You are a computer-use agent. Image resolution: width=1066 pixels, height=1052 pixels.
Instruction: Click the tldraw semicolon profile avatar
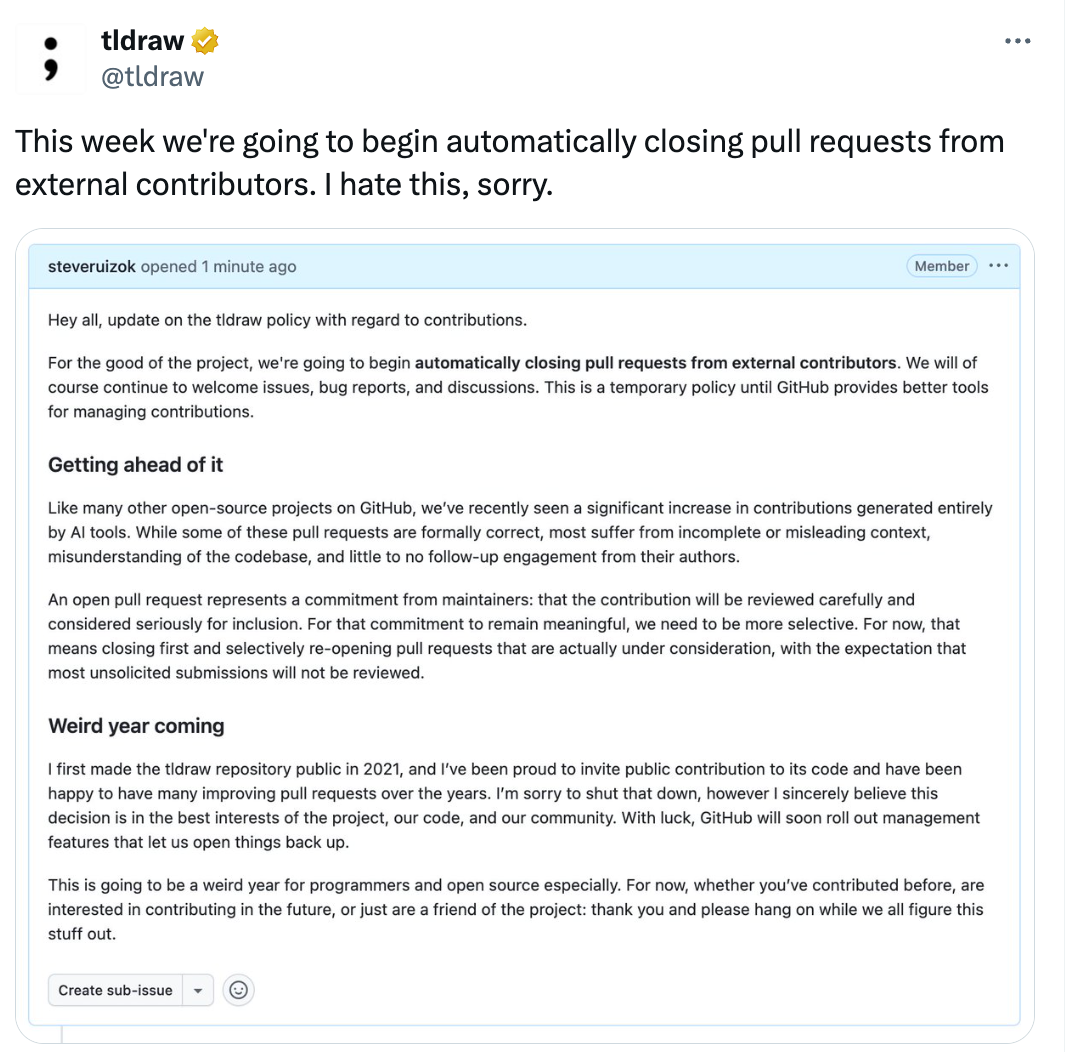coord(51,59)
